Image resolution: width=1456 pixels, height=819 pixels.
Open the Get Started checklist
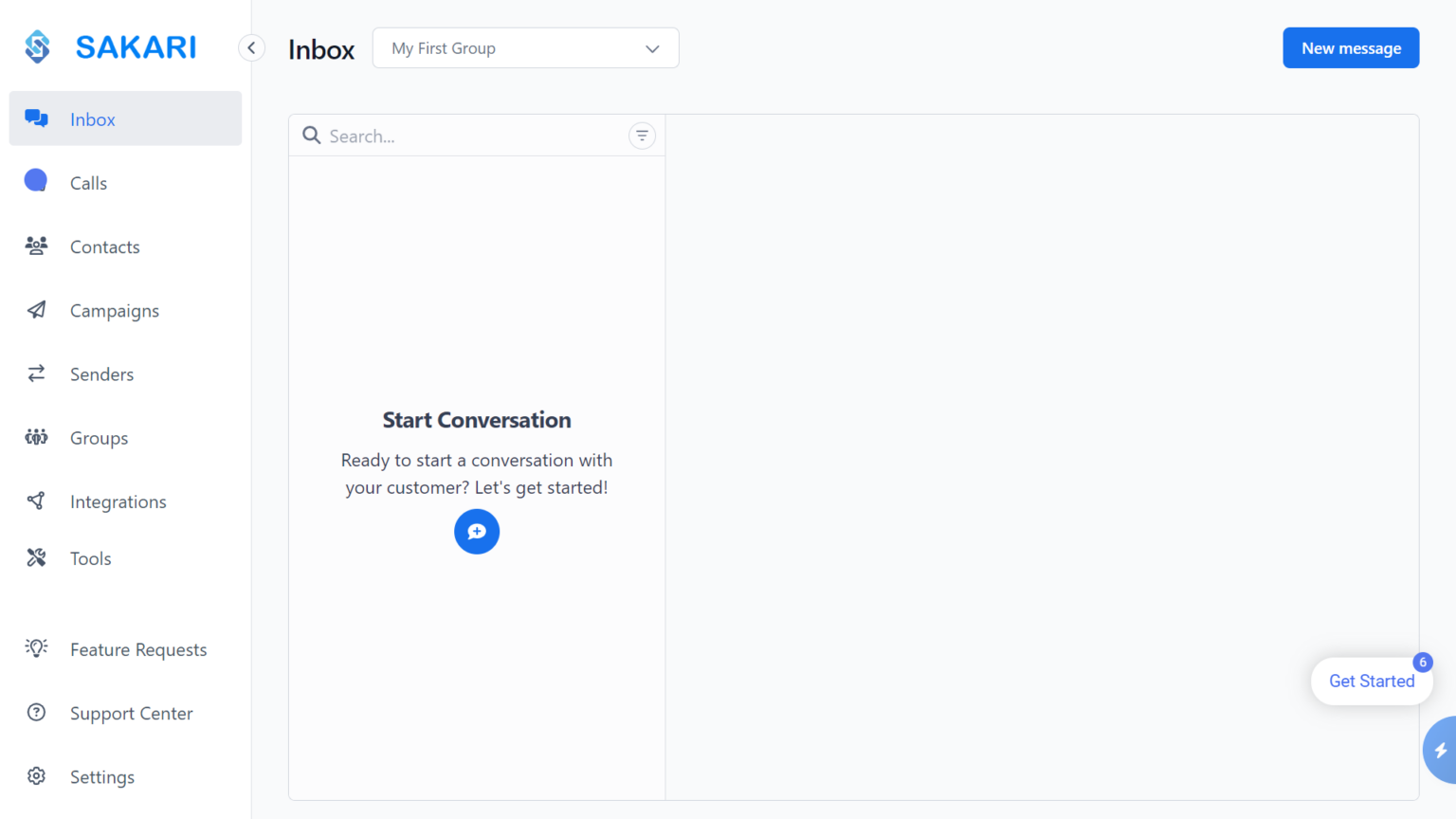1371,682
